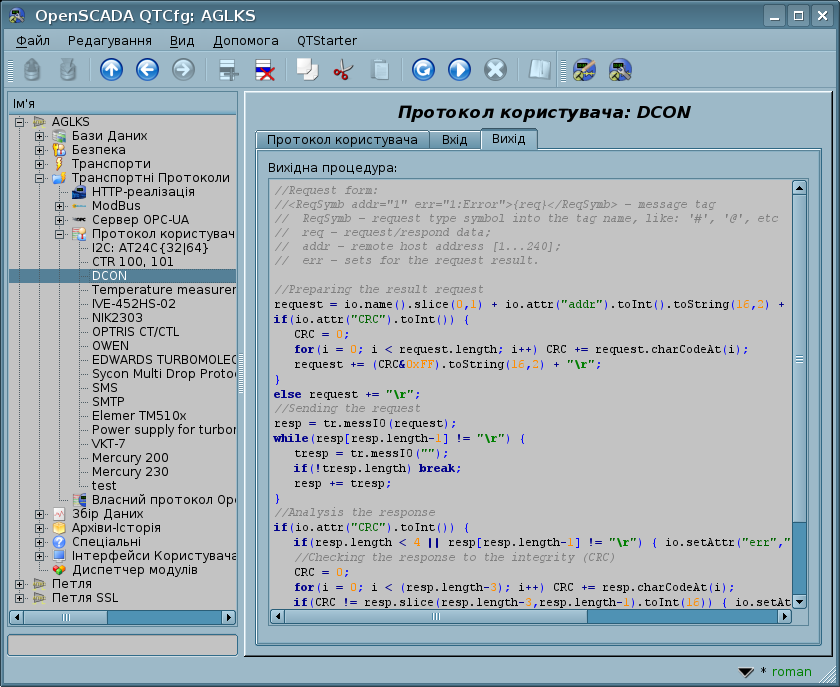Expand the Бази Даних tree node
The width and height of the screenshot is (840, 687).
coord(40,136)
